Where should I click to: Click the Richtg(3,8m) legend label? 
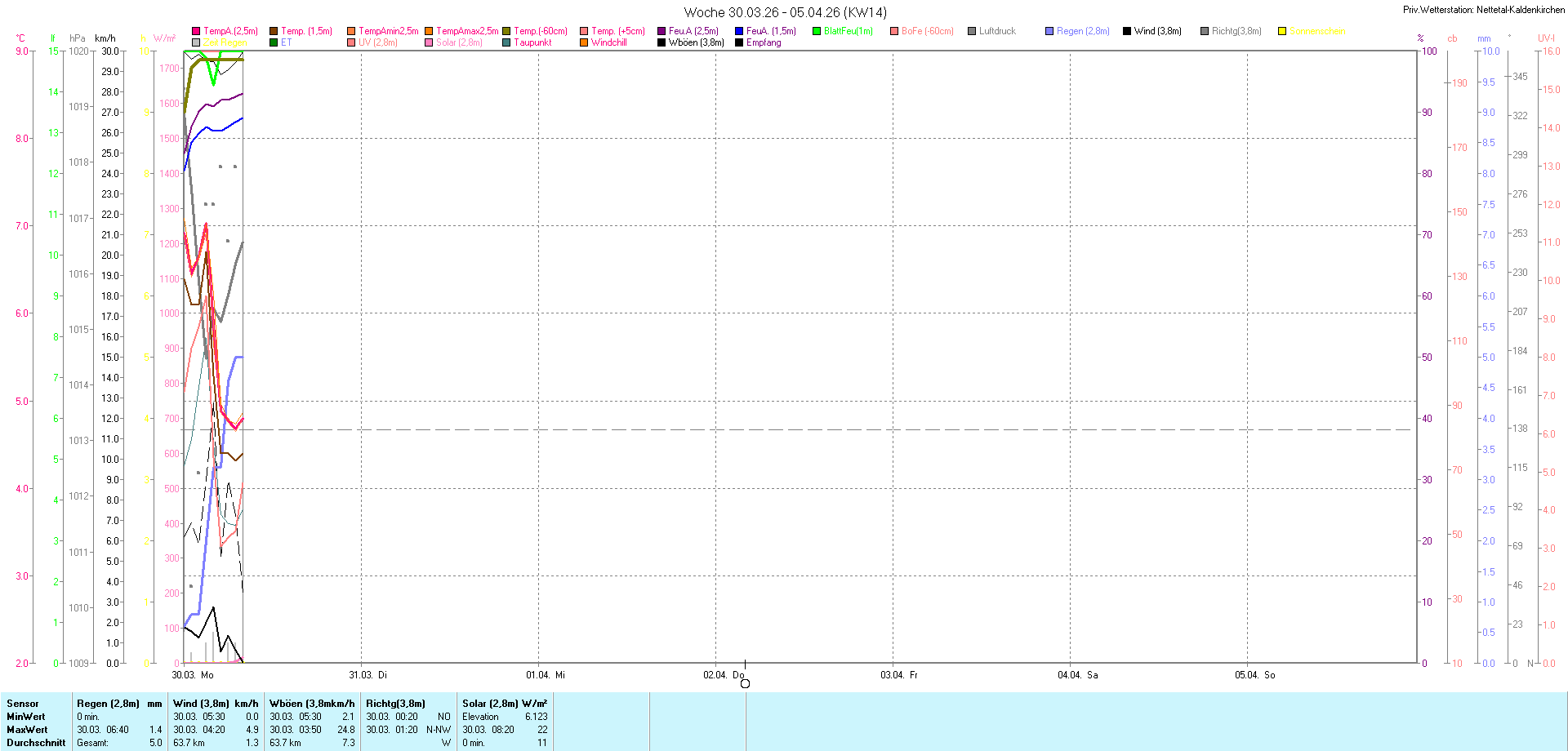click(x=1236, y=32)
